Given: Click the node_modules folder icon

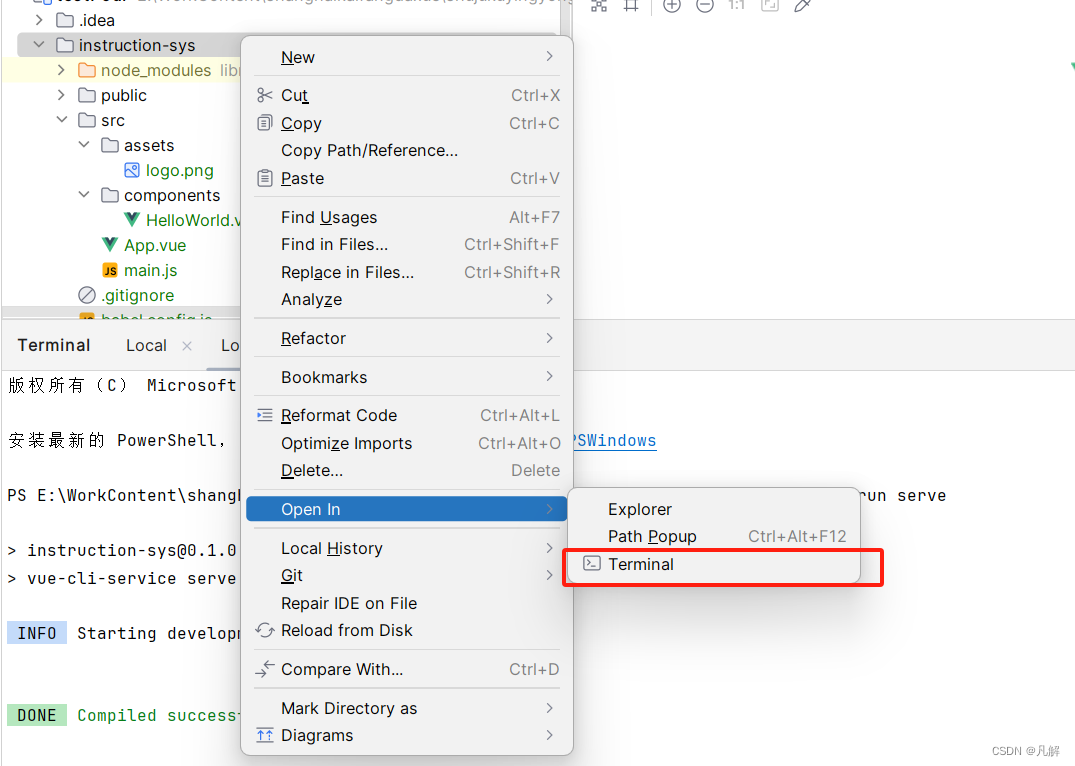Looking at the screenshot, I should point(87,70).
